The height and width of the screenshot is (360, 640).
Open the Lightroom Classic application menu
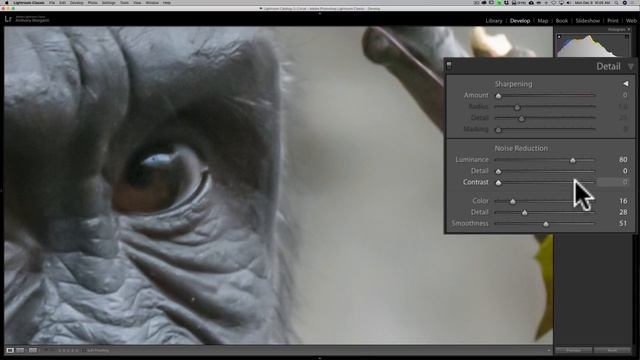tap(29, 2)
